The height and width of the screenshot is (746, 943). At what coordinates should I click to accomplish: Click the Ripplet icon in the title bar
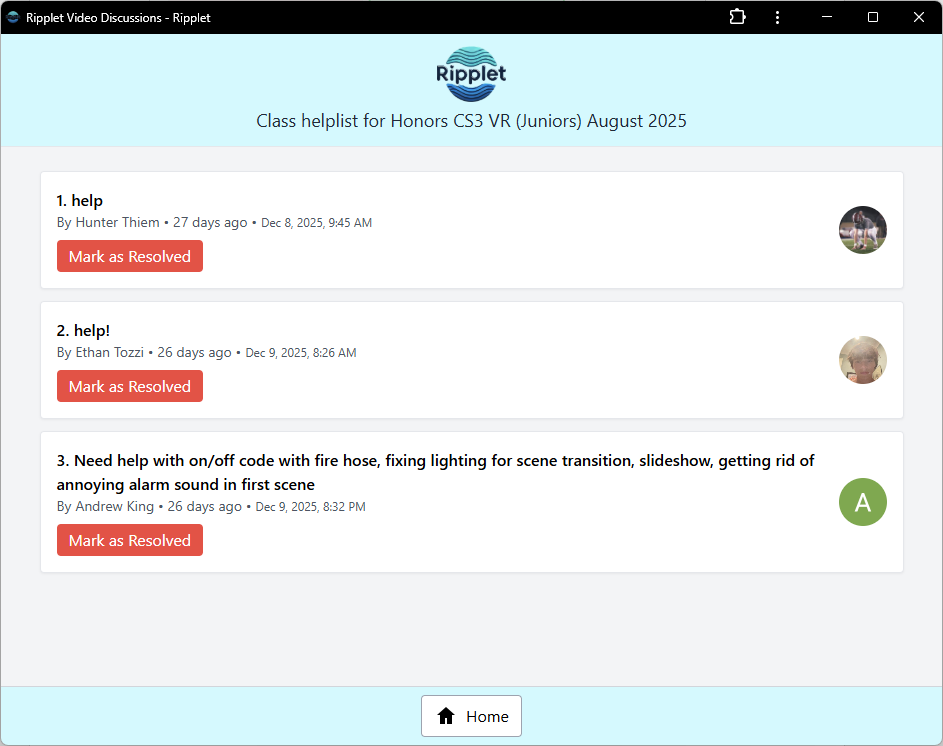(x=12, y=17)
